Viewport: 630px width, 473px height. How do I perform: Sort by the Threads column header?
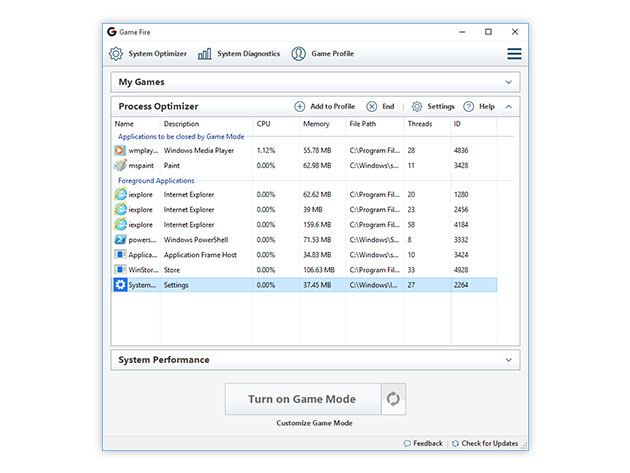coord(420,124)
